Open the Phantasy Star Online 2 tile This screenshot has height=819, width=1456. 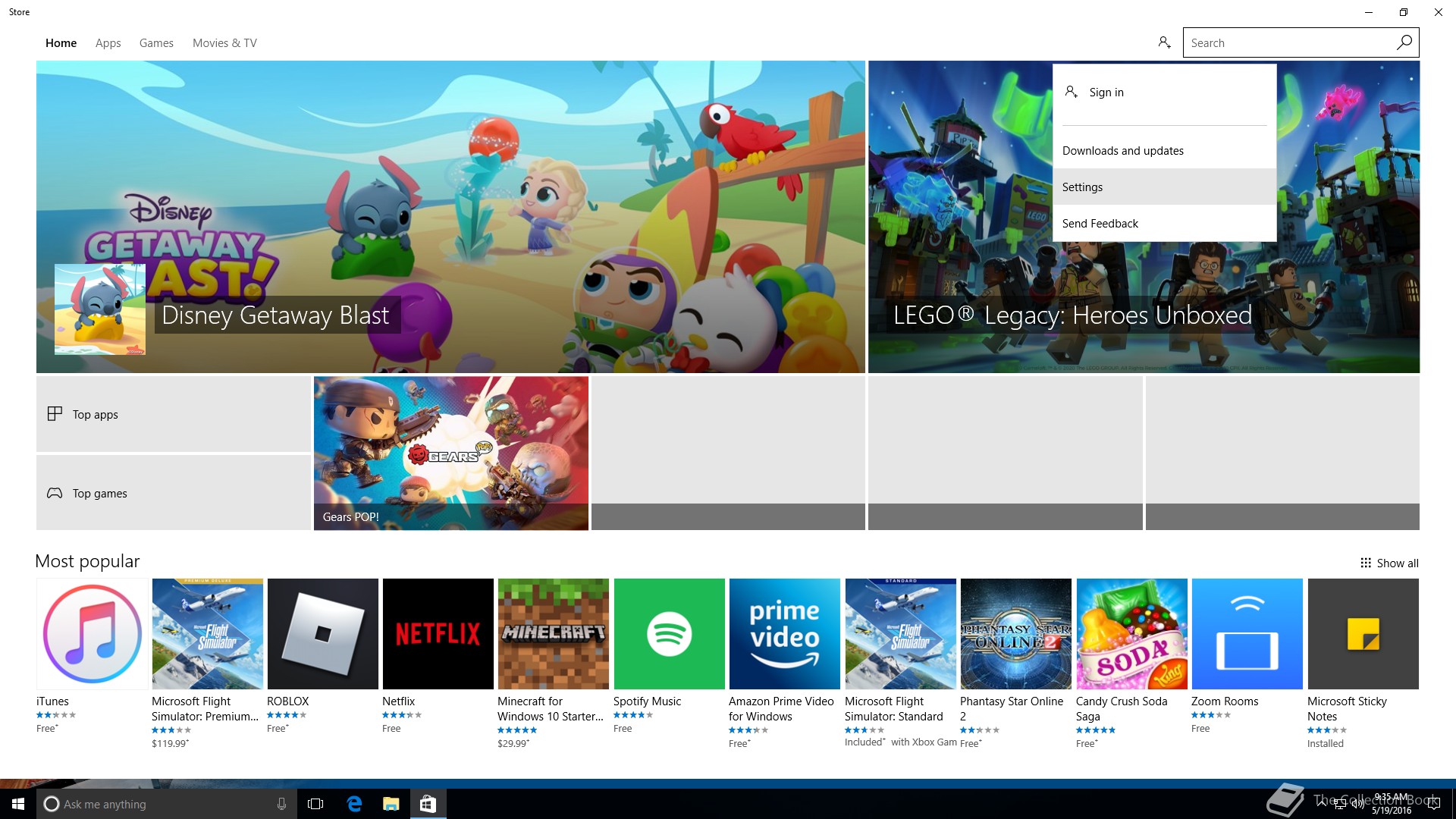tap(1016, 634)
